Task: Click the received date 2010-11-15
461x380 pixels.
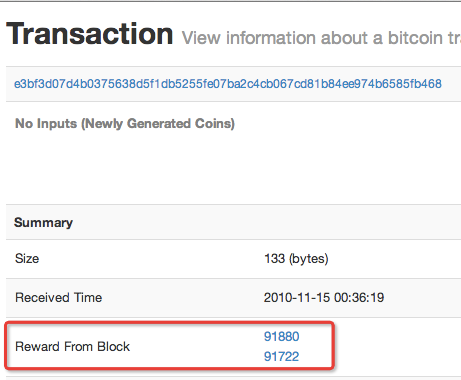Action: pyautogui.click(x=297, y=298)
